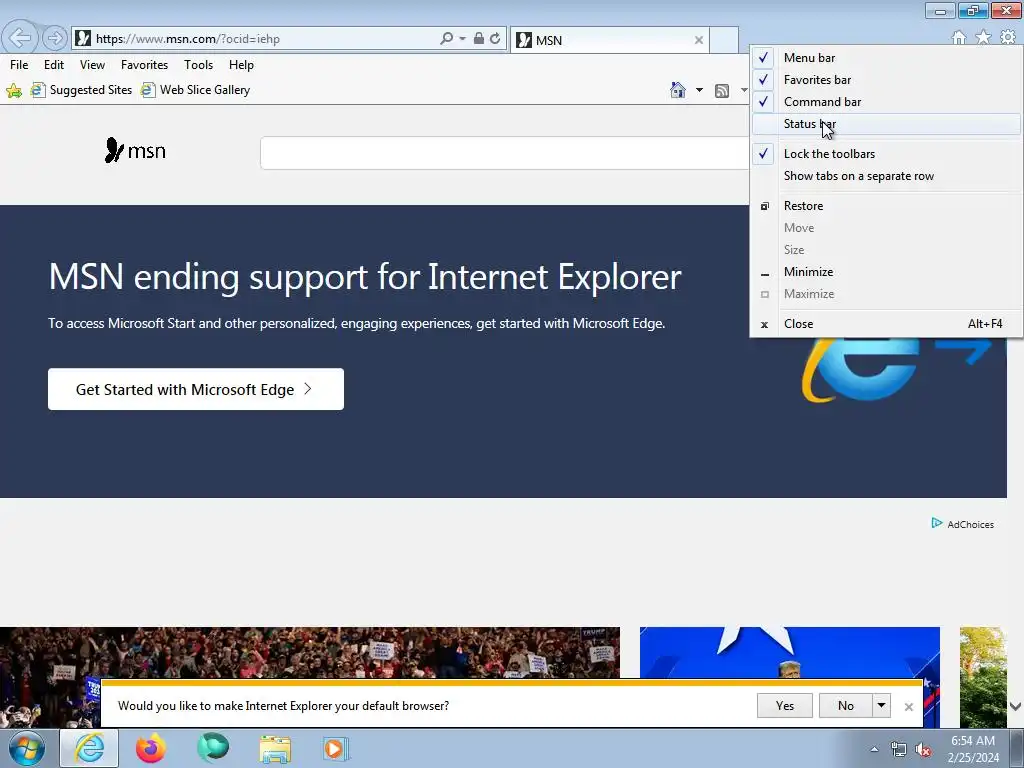
Task: Launch the teal globe app taskbar icon
Action: [x=213, y=748]
